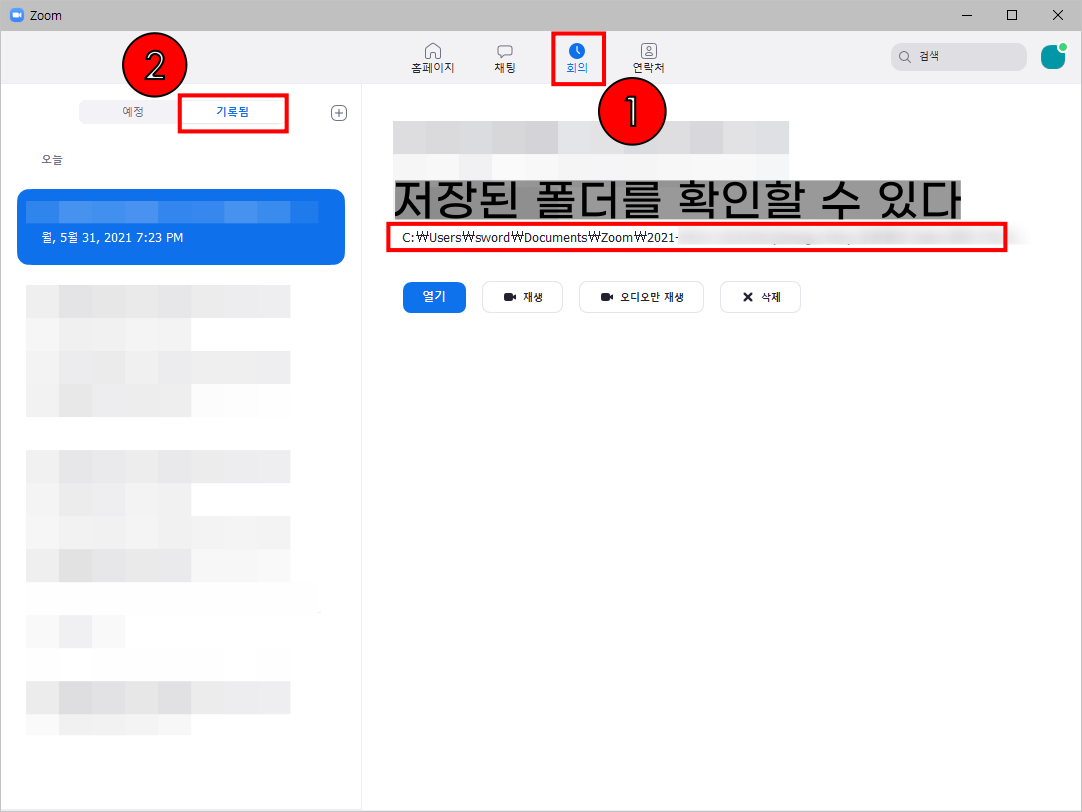This screenshot has width=1082, height=812.
Task: Select the May 31 7:23 PM recording
Action: 181,227
